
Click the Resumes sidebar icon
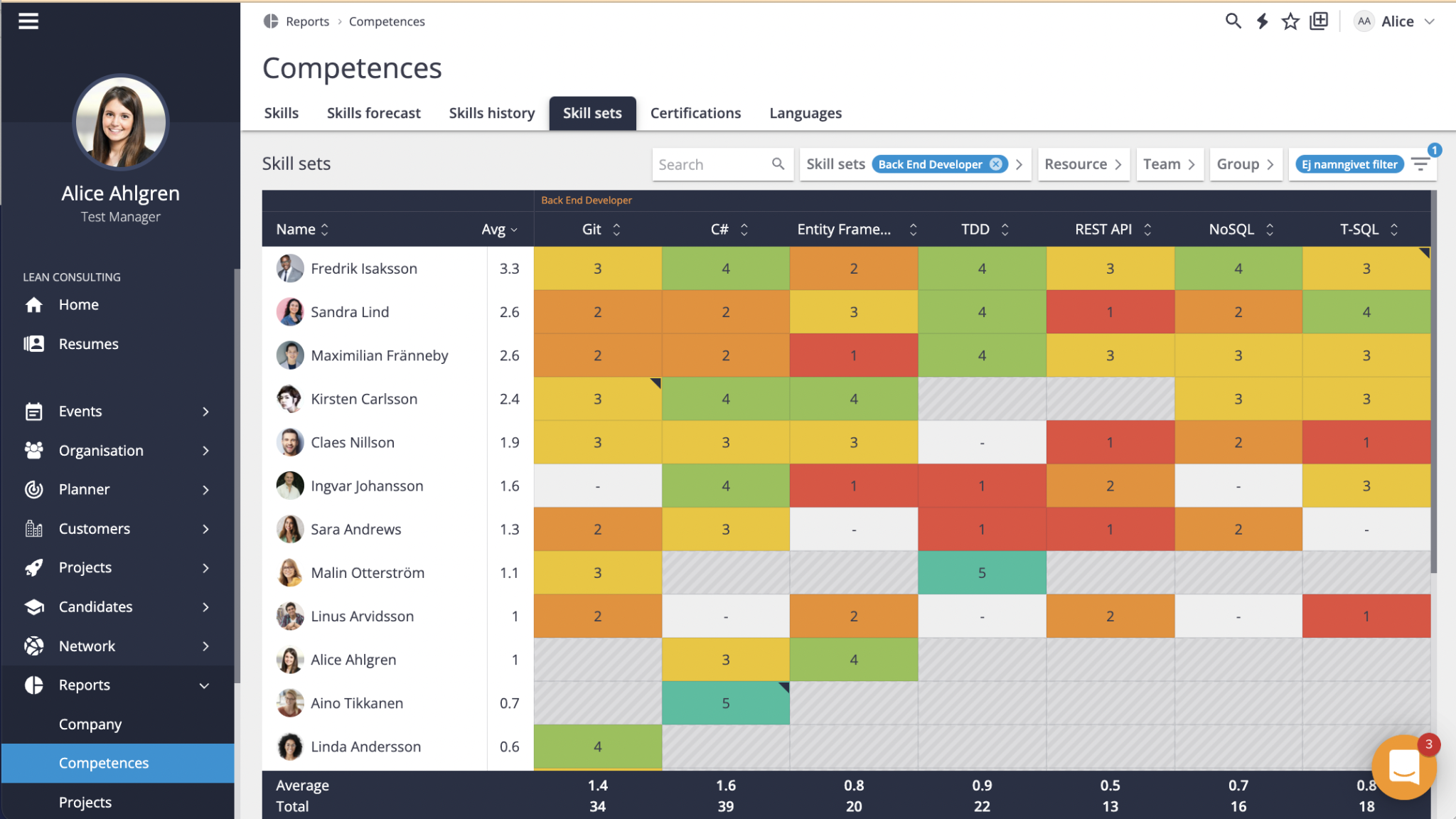point(33,344)
